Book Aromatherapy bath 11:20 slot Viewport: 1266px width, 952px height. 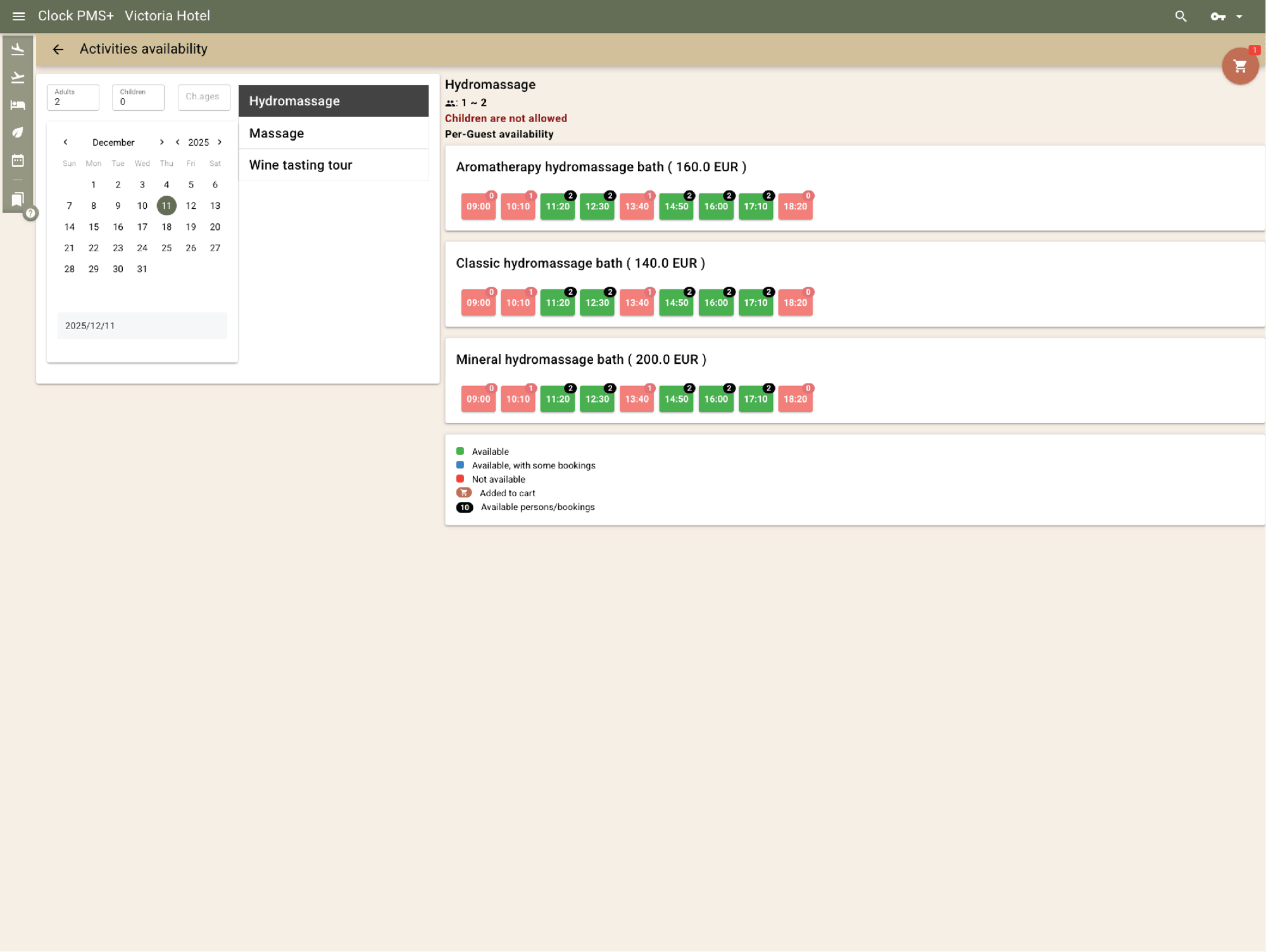pos(557,206)
